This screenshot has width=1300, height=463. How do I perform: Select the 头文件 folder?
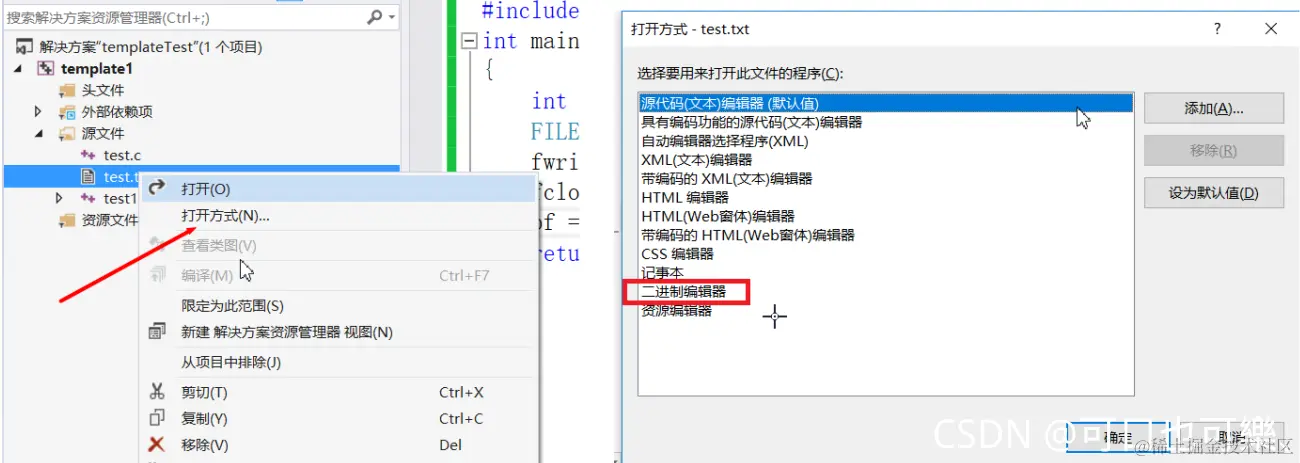102,90
